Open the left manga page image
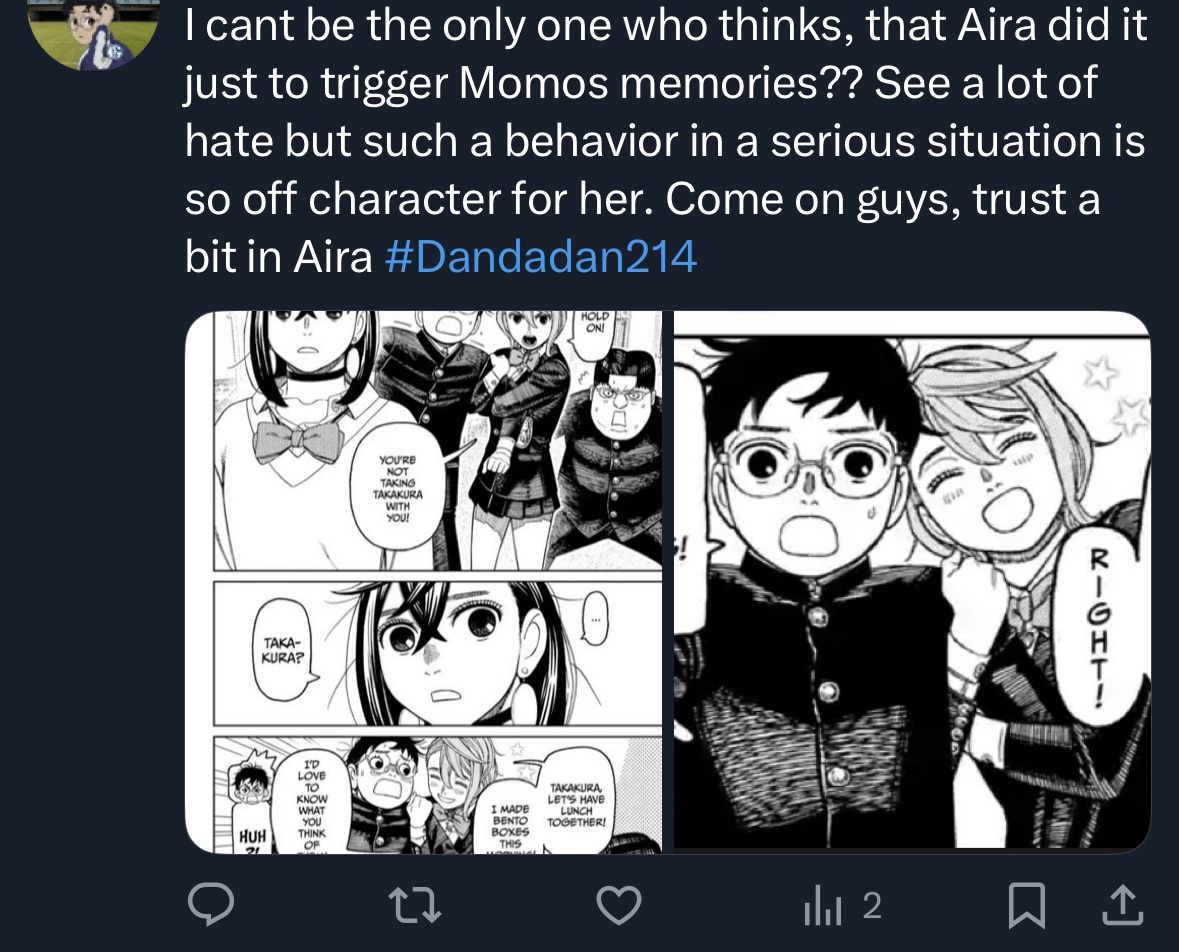Image resolution: width=1179 pixels, height=952 pixels. point(423,582)
